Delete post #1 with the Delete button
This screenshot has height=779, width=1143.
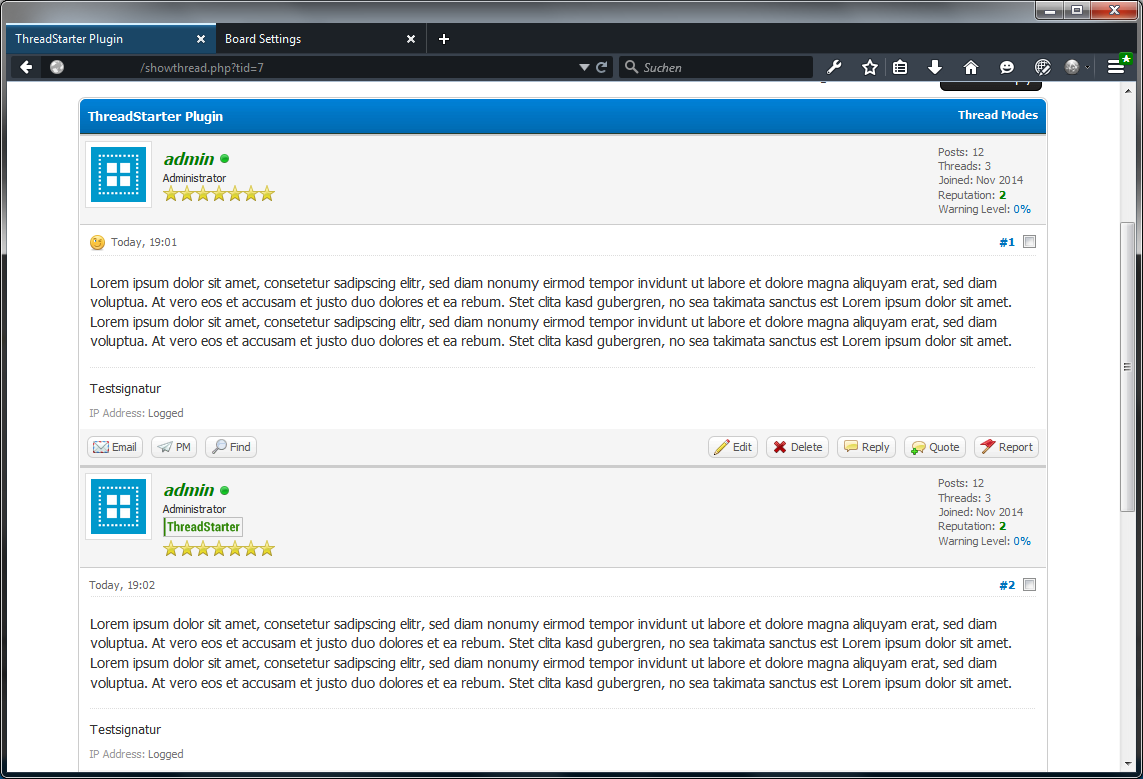click(797, 447)
